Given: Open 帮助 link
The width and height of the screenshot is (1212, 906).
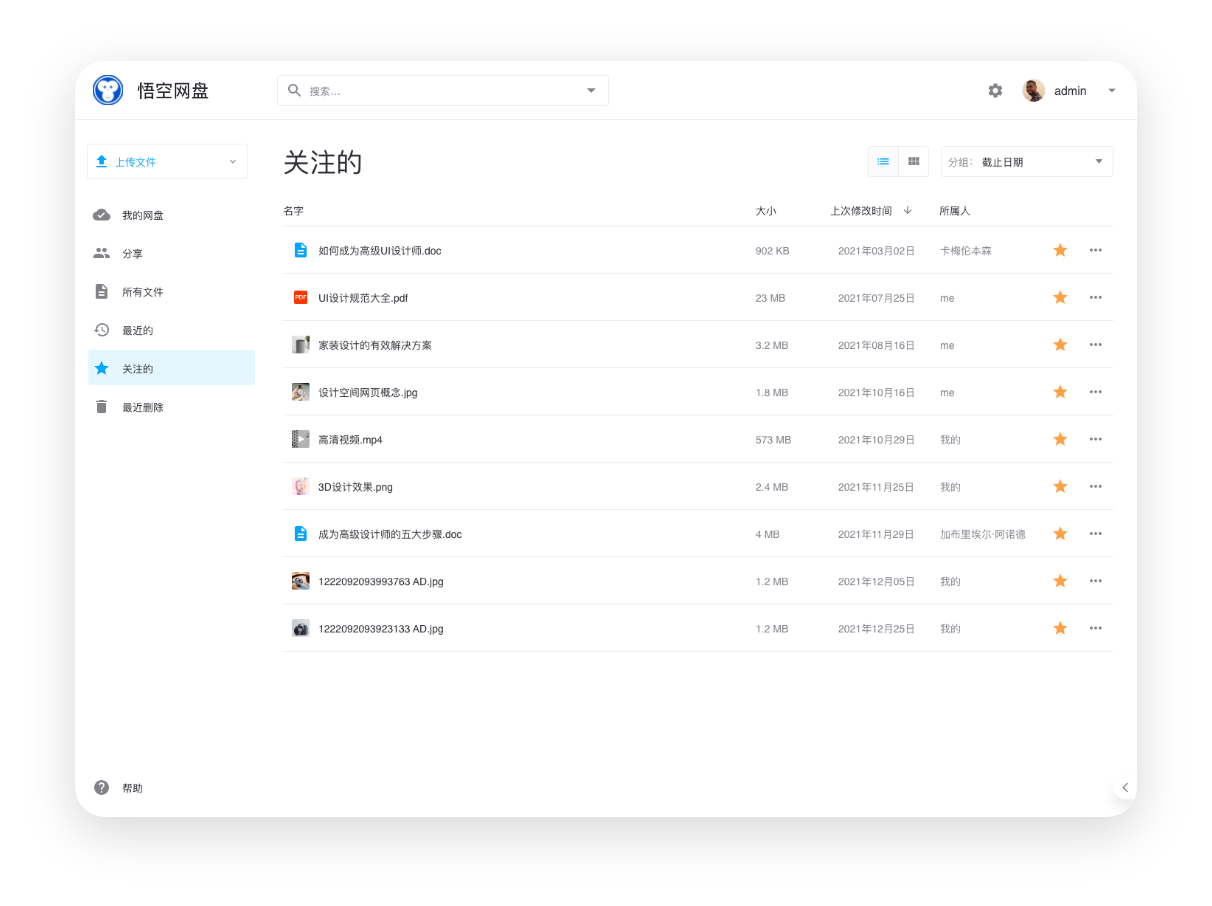Looking at the screenshot, I should (x=132, y=788).
